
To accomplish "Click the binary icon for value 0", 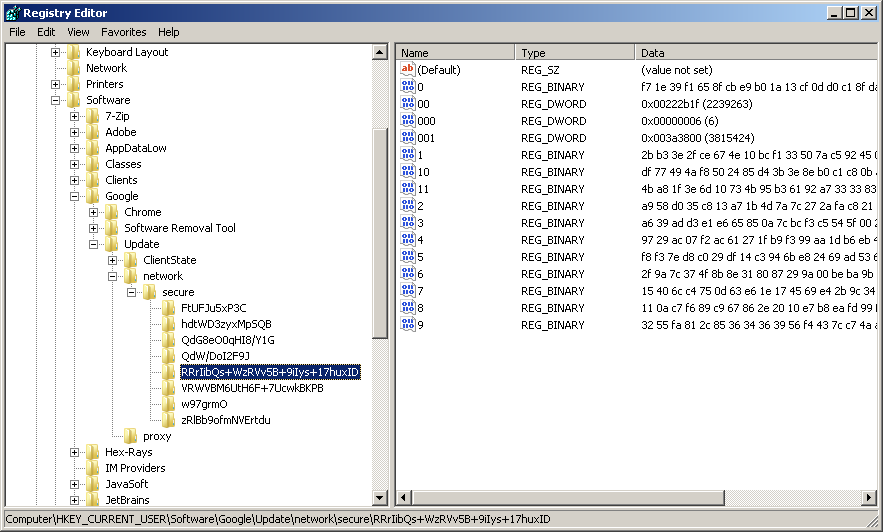I will click(x=408, y=86).
